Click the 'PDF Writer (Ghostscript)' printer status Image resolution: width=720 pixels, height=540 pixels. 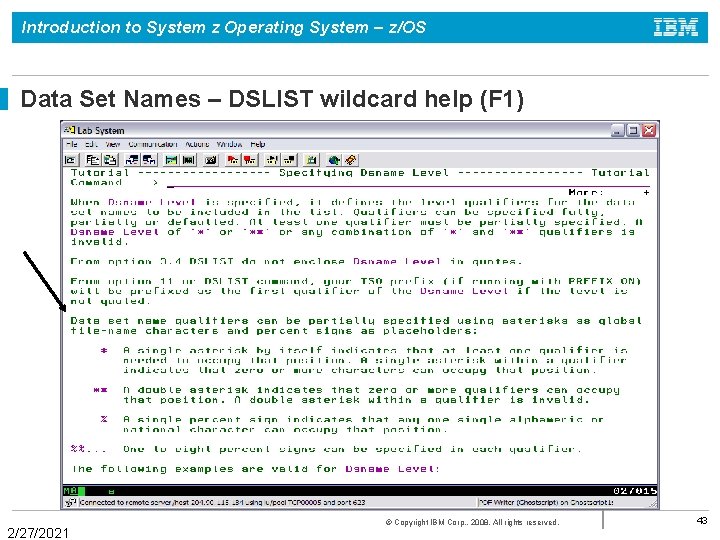point(546,502)
